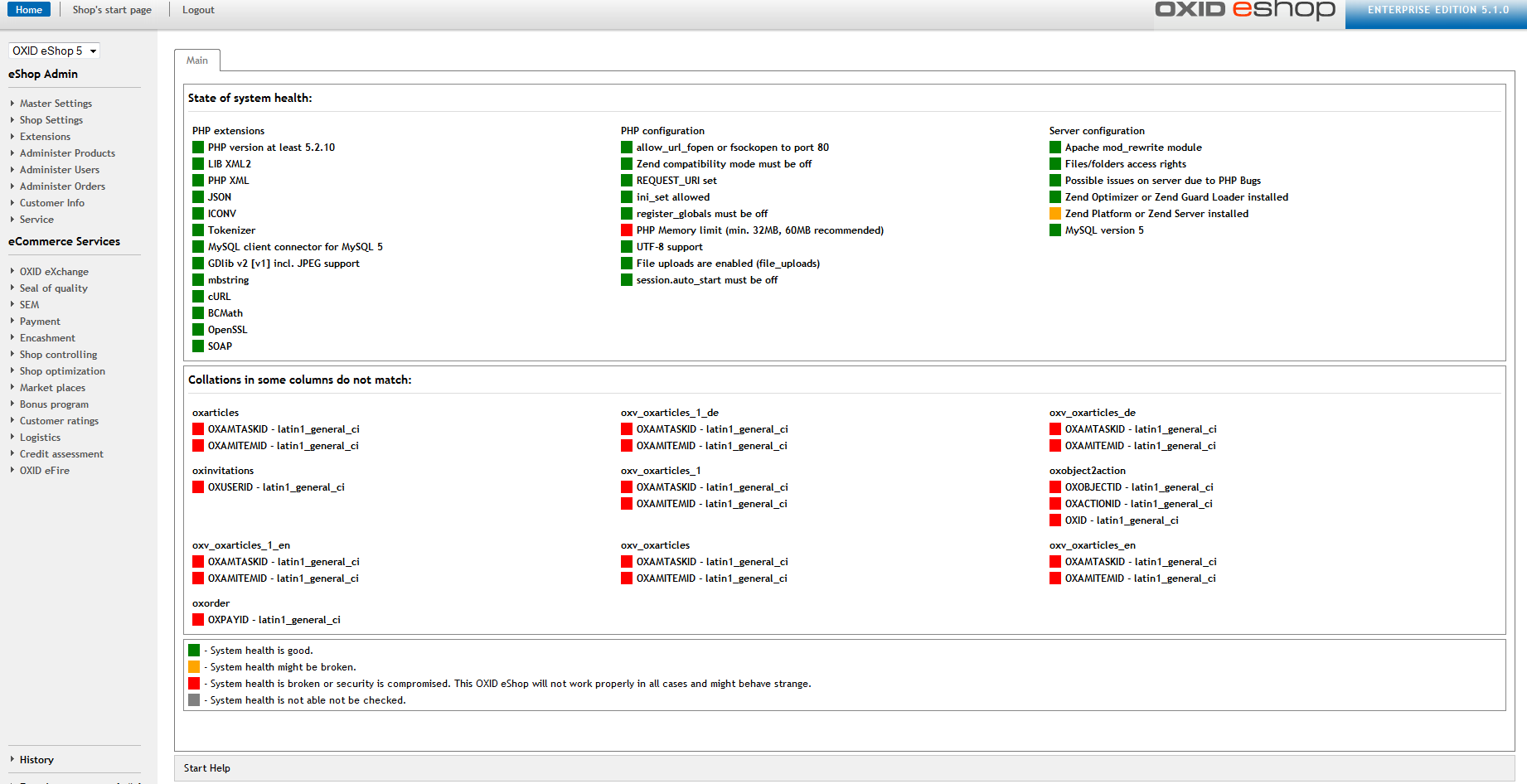Open the OXID eShop 5 shop selector dropdown
This screenshot has width=1527, height=784.
[54, 51]
